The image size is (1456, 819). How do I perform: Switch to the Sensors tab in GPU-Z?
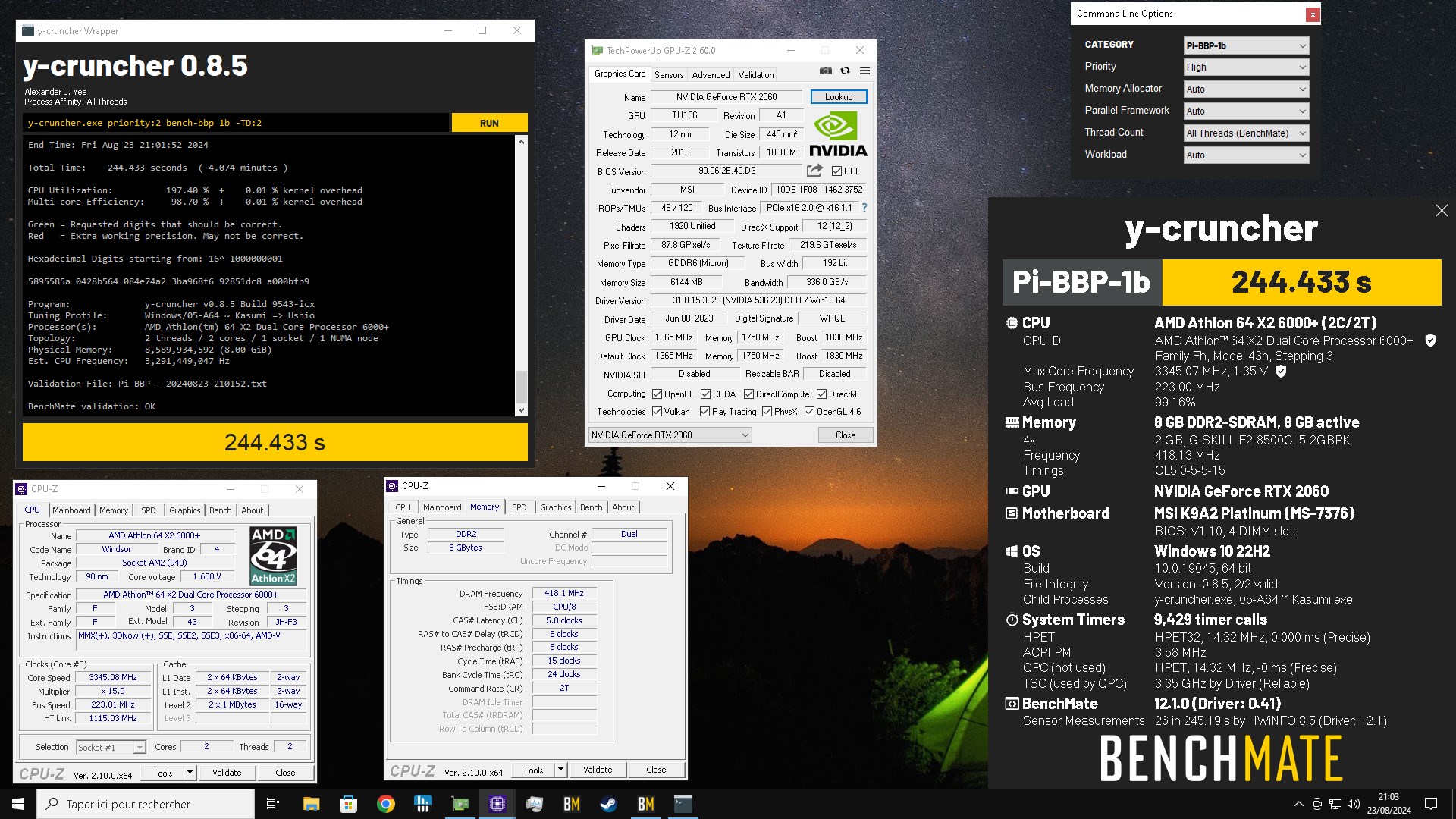pos(669,74)
